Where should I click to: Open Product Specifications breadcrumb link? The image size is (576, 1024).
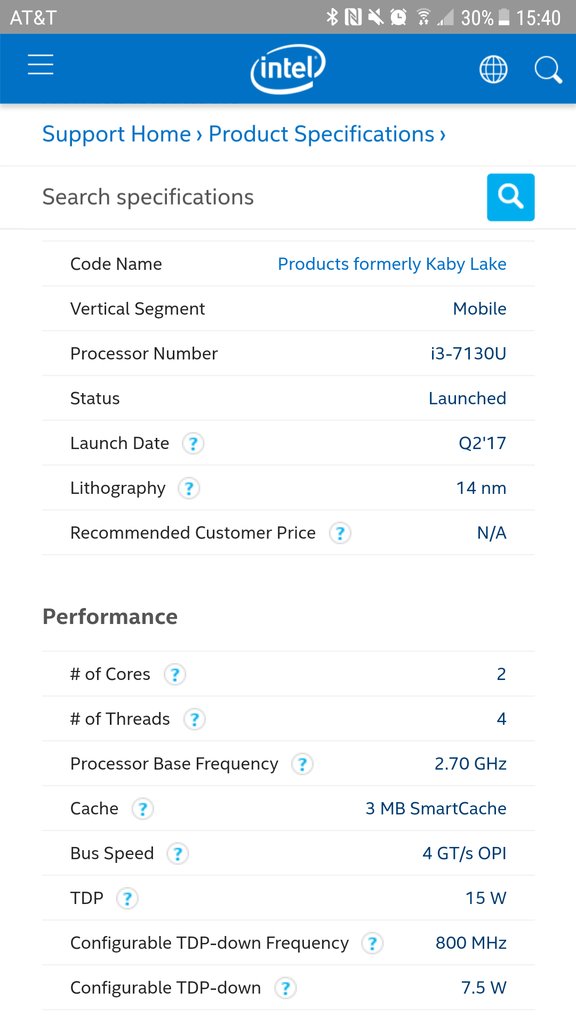coord(321,134)
